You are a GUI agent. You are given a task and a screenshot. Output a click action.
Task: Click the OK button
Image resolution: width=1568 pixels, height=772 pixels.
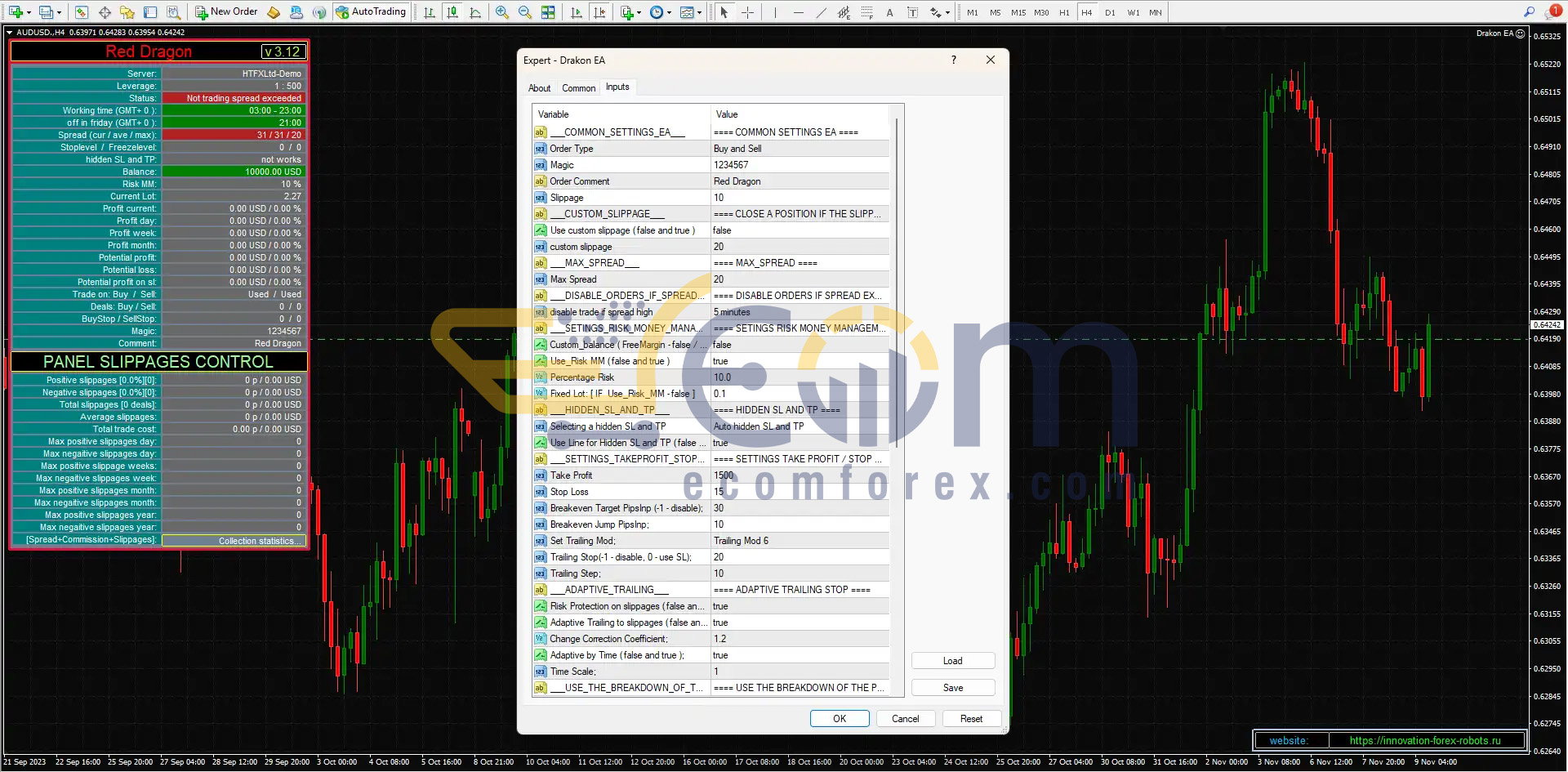point(840,719)
